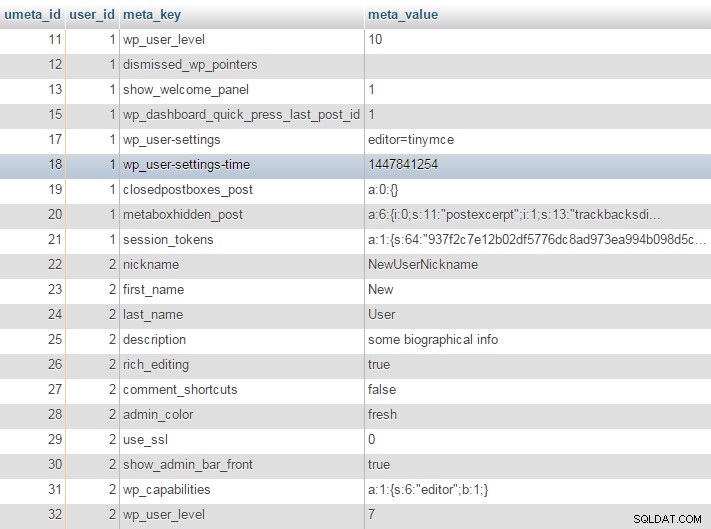
Task: Click the meta_key column header
Action: 152,15
